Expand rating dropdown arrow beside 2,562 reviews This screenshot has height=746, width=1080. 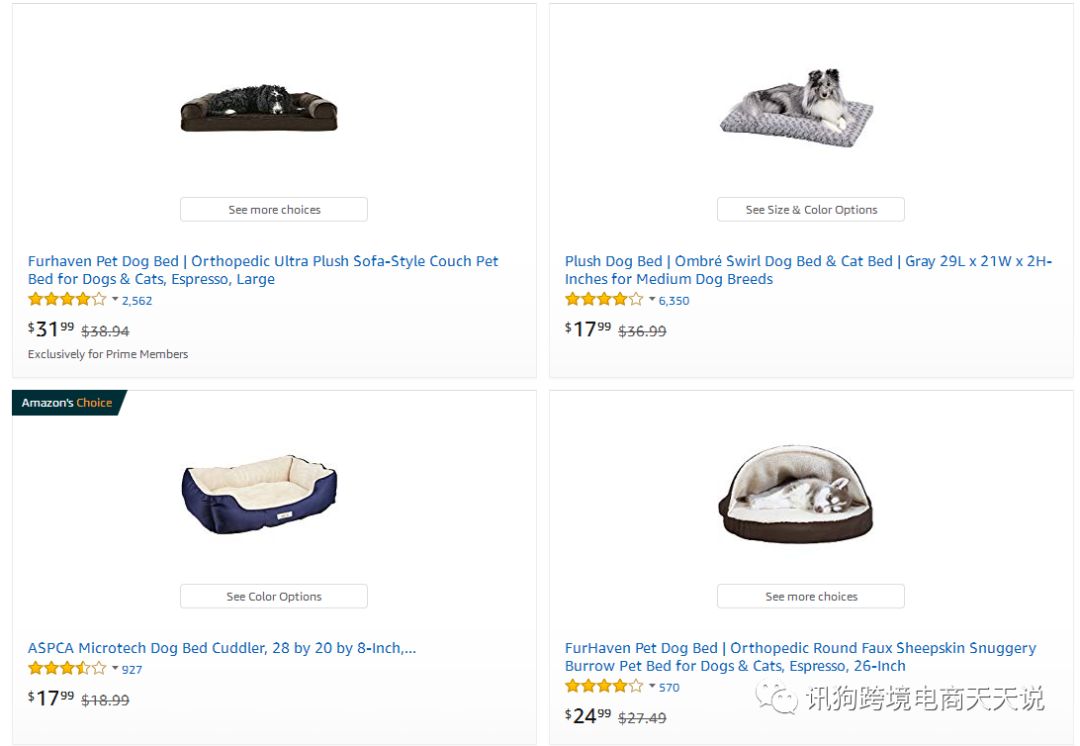point(115,300)
